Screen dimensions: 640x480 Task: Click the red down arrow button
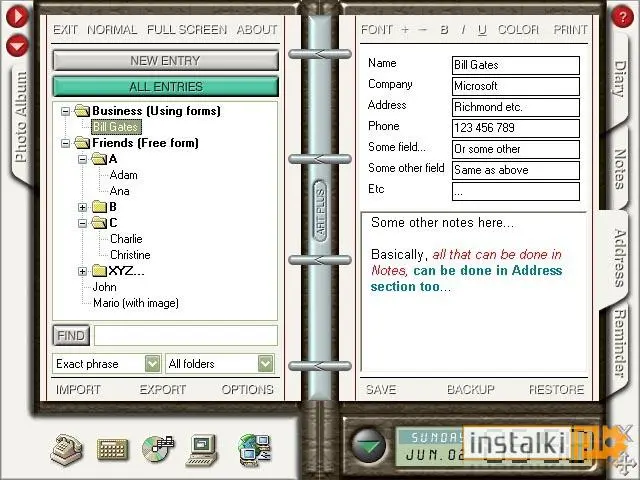[x=17, y=45]
